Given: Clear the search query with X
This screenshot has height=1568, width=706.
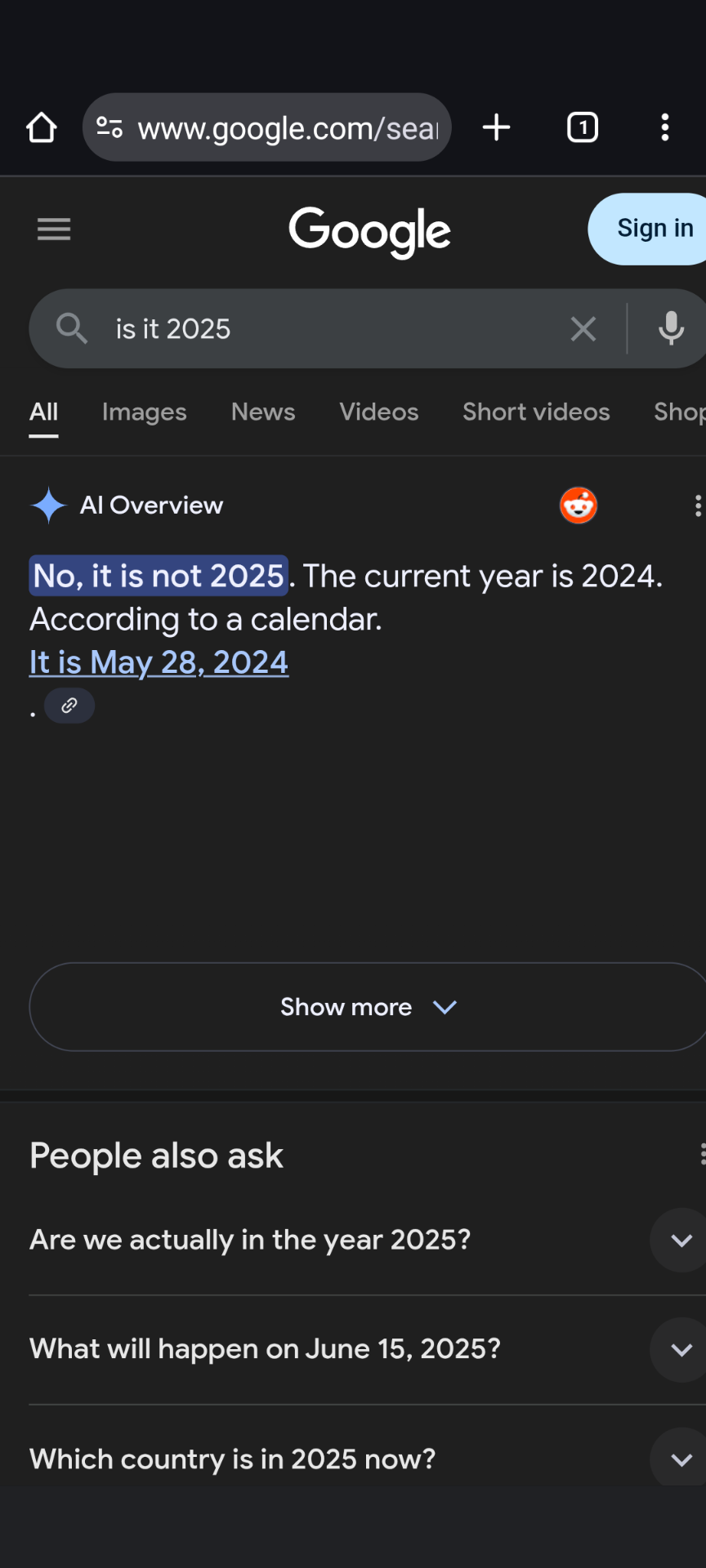Looking at the screenshot, I should [583, 329].
